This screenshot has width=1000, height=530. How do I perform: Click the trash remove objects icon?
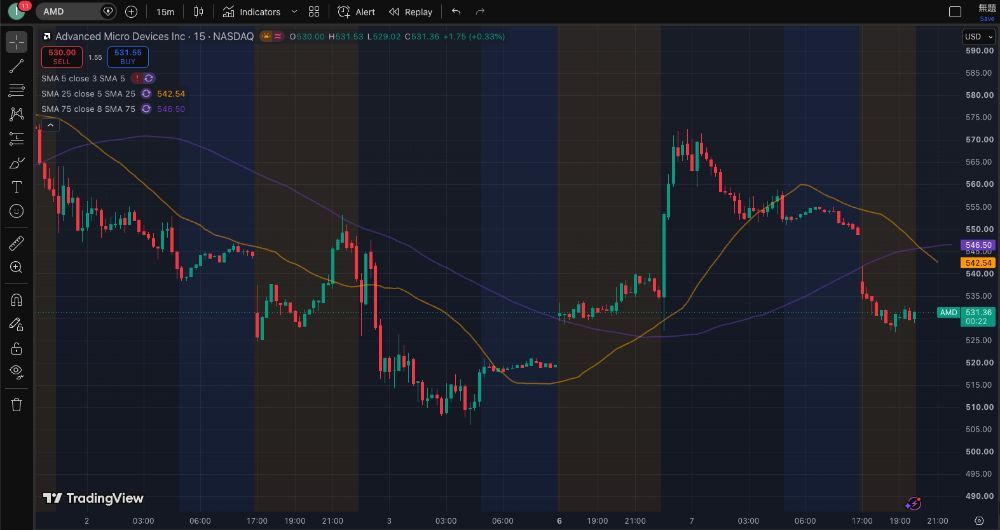click(x=17, y=404)
